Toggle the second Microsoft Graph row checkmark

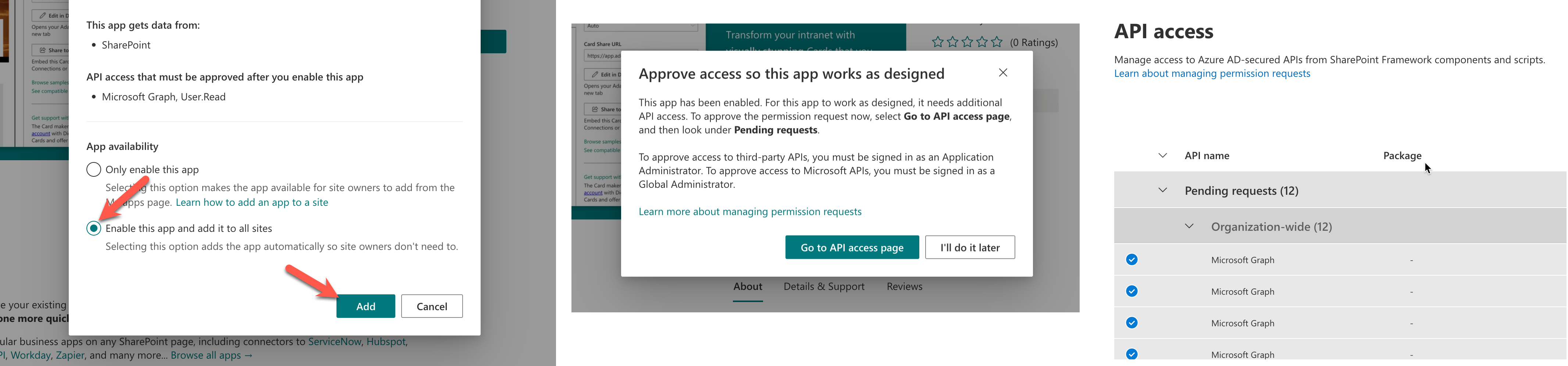[1132, 291]
